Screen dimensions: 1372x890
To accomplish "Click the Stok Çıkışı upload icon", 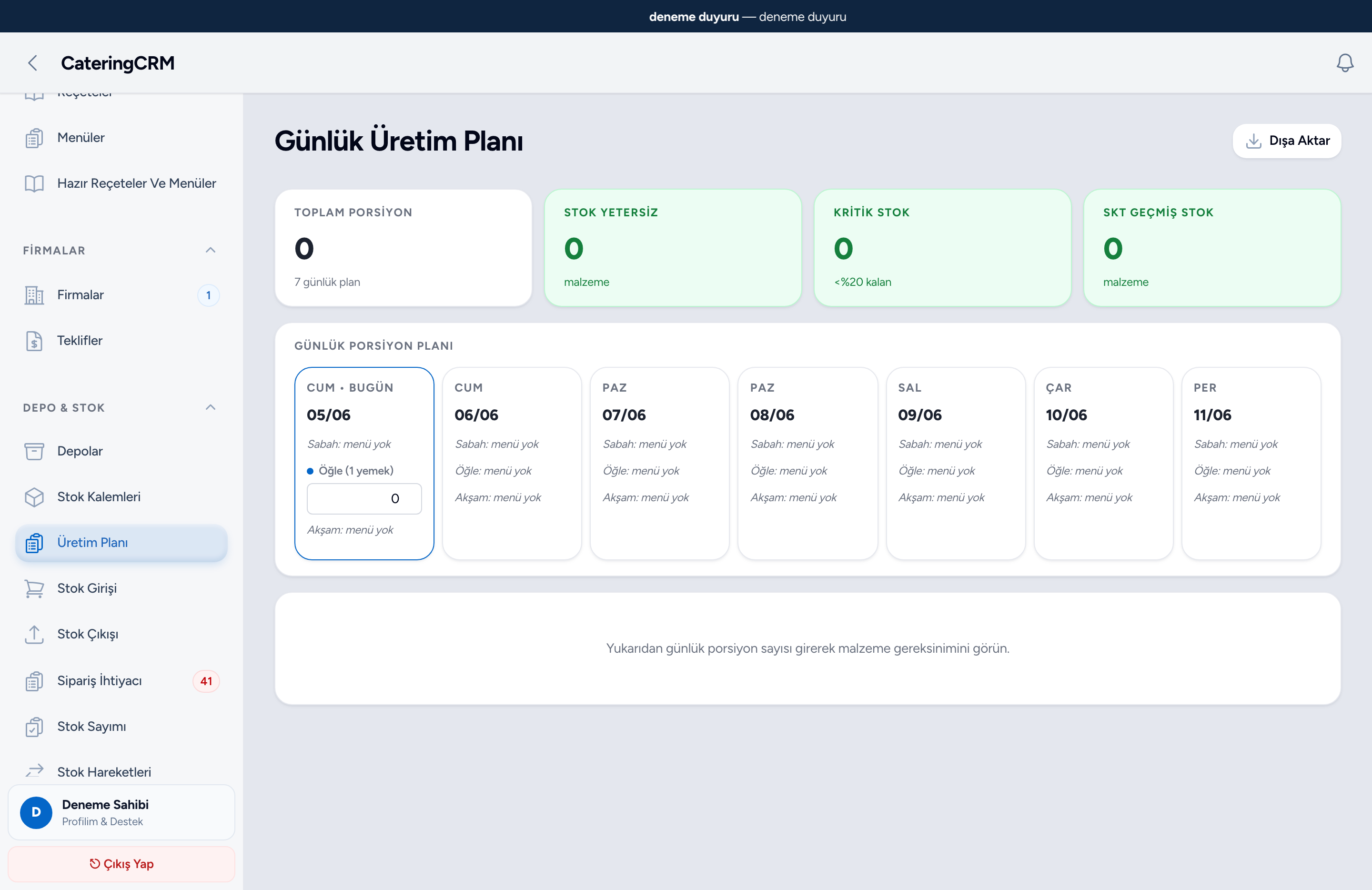I will tap(34, 634).
